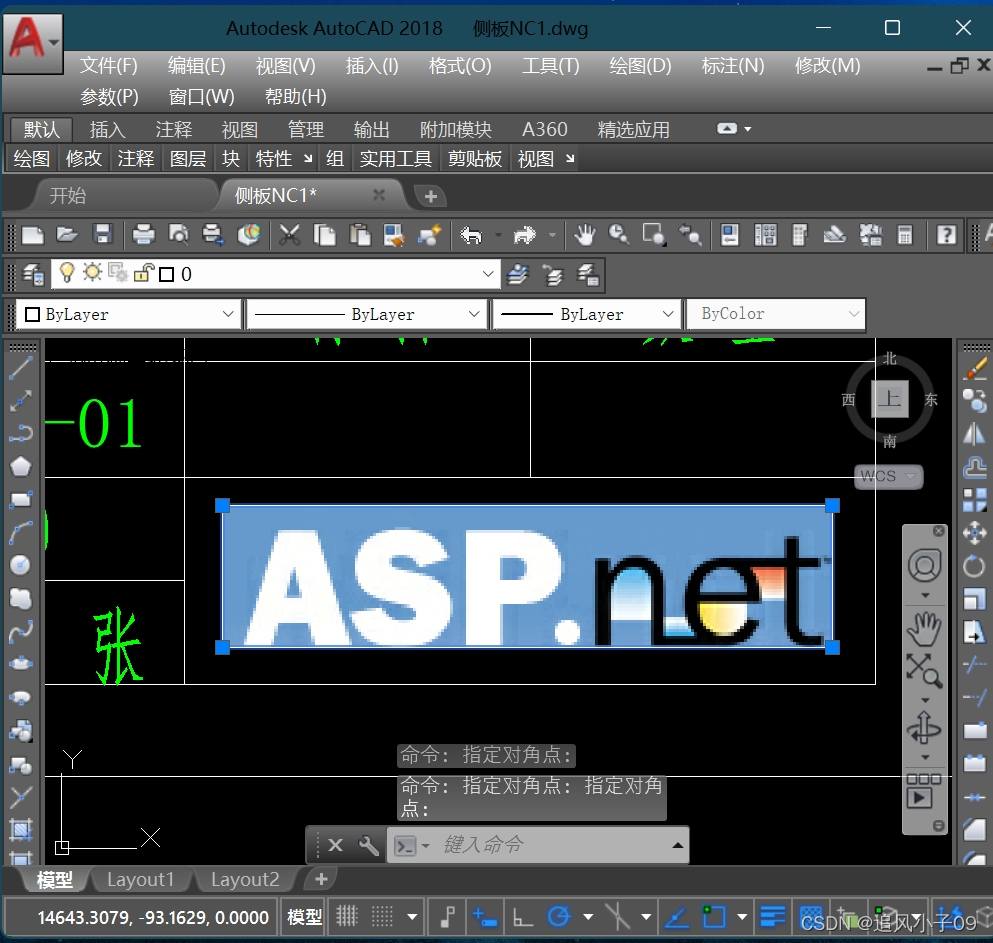The image size is (993, 943).
Task: Select the top-left blue grip of the ASP.net image
Action: coord(222,505)
